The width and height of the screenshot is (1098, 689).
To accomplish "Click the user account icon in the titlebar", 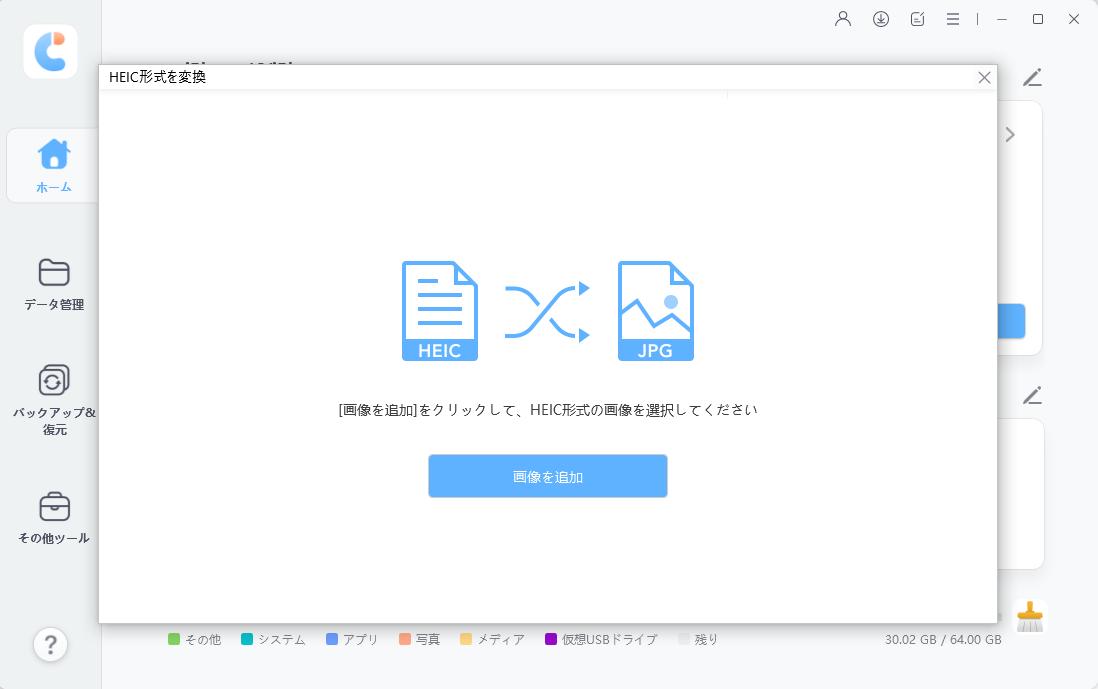I will pyautogui.click(x=841, y=18).
